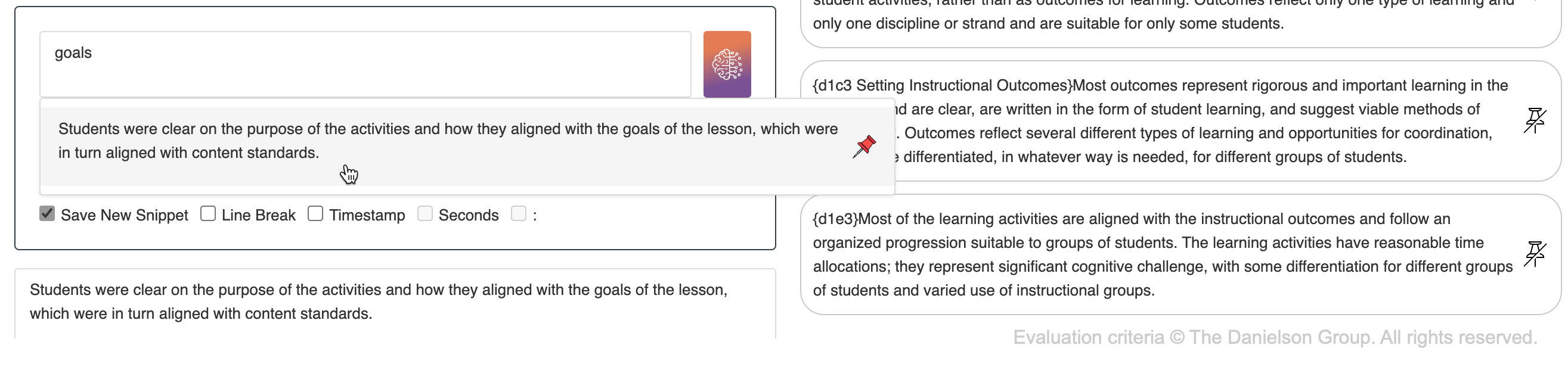1568x373 pixels.
Task: Click the brain AI suggestion button
Action: pyautogui.click(x=727, y=64)
